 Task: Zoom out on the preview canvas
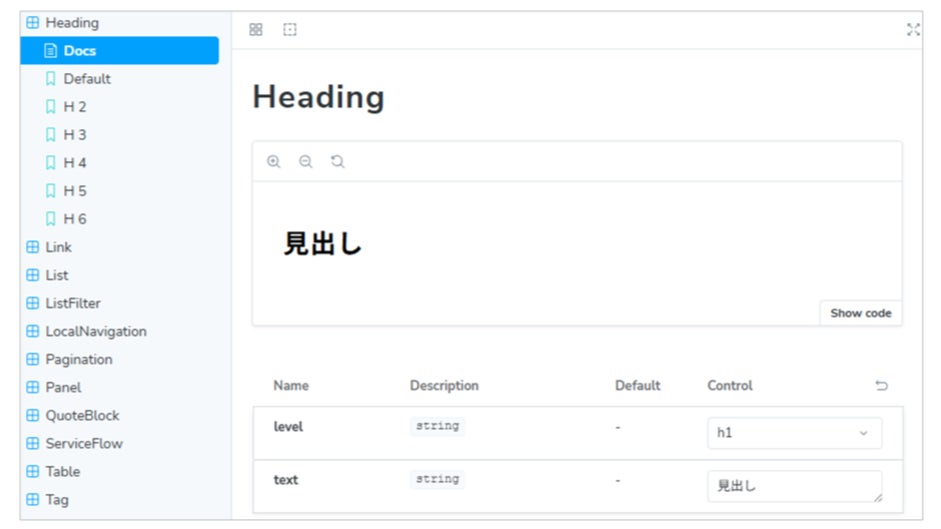pyautogui.click(x=306, y=162)
